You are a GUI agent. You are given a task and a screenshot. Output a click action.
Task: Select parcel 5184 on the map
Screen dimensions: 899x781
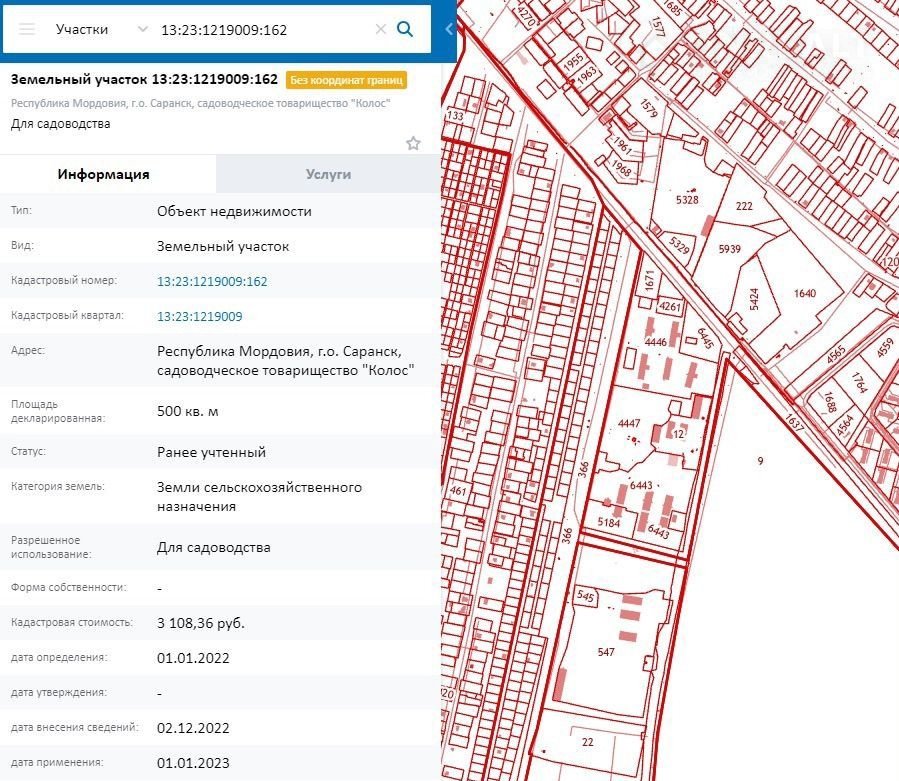(607, 523)
